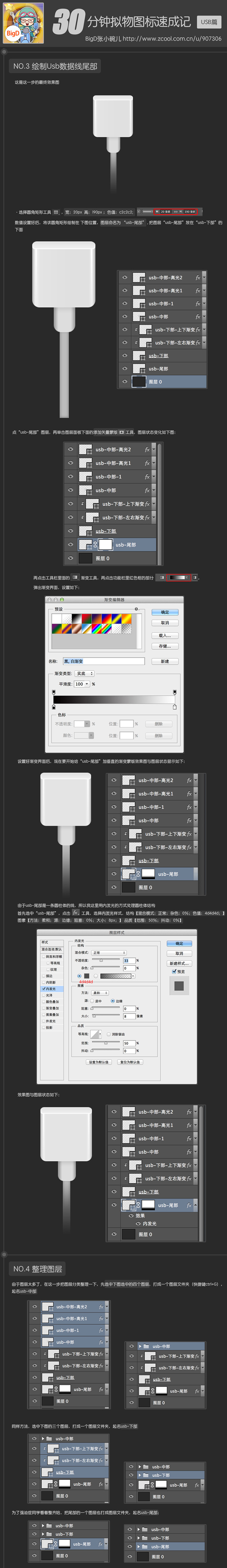227x1568 pixels.
Task: Select the white color stop under gradient bar
Action: [x=175, y=707]
